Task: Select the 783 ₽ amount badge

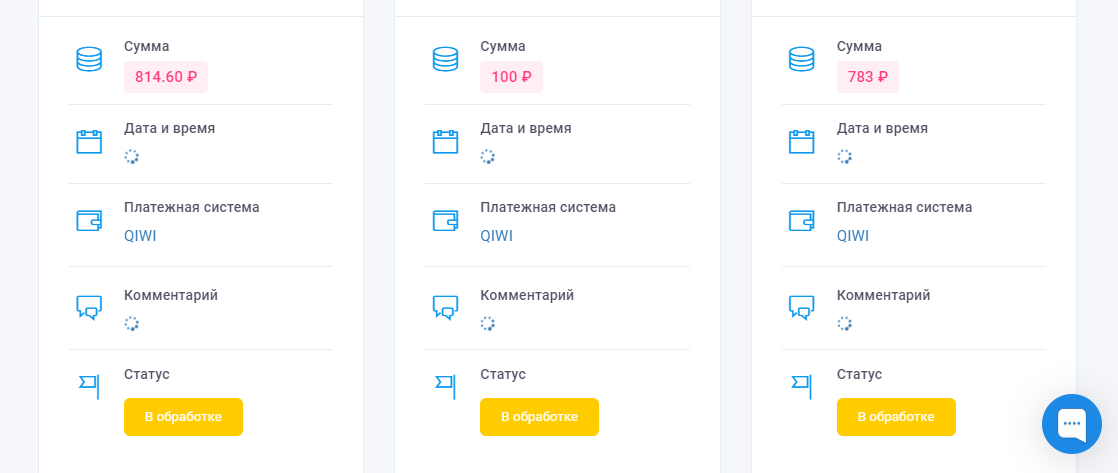Action: click(x=868, y=77)
